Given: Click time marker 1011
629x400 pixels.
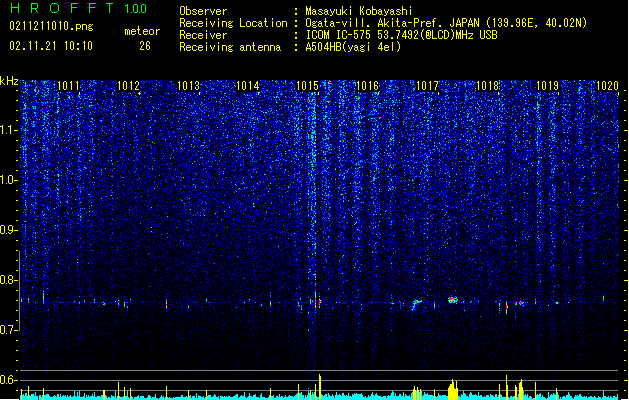Looking at the screenshot, I should tap(68, 86).
